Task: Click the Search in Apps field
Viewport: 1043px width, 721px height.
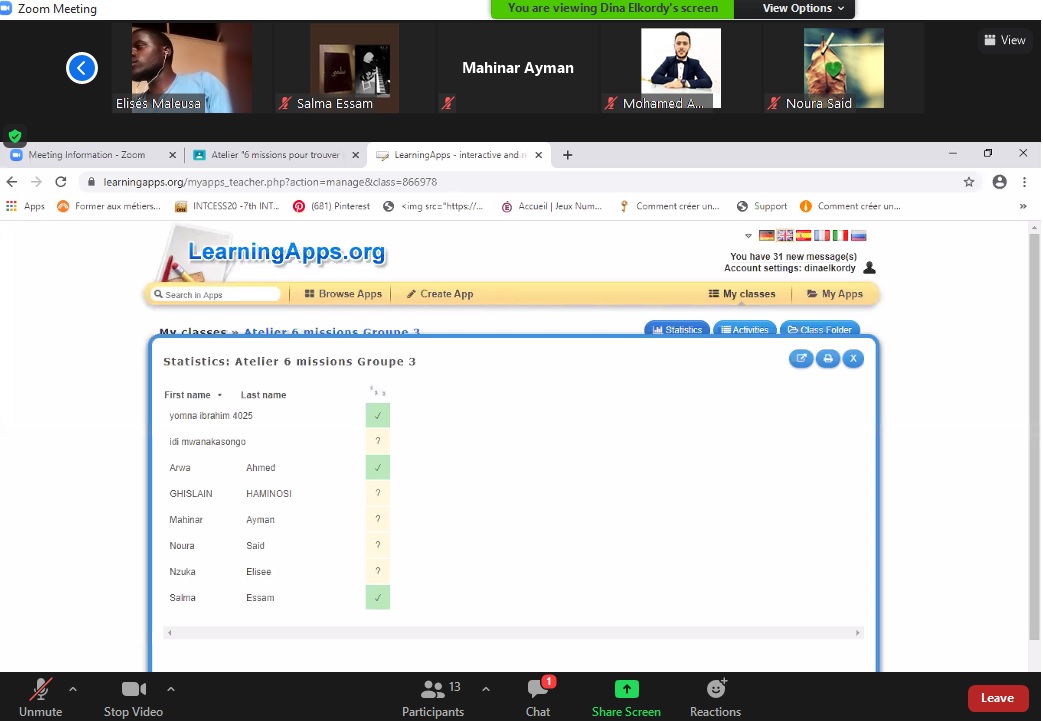Action: [x=215, y=295]
